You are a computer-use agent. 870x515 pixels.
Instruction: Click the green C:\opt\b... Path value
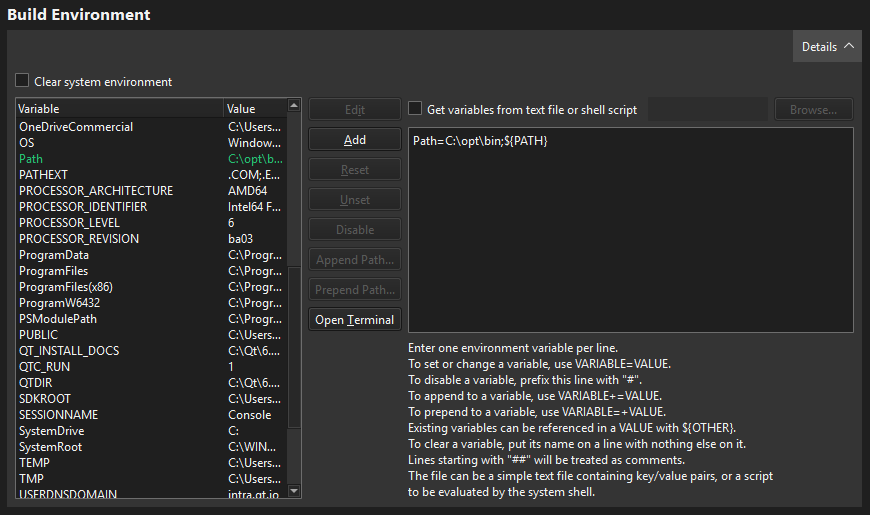point(255,159)
